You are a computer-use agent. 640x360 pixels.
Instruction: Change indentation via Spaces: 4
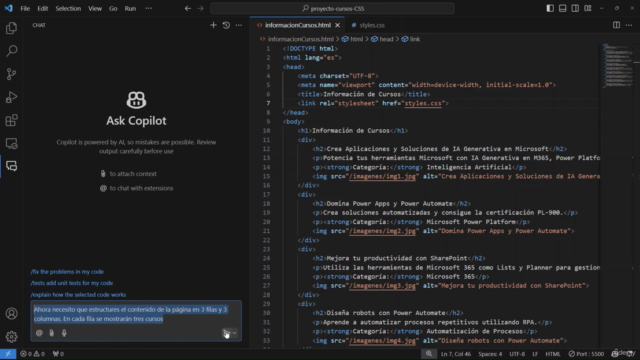pos(490,354)
